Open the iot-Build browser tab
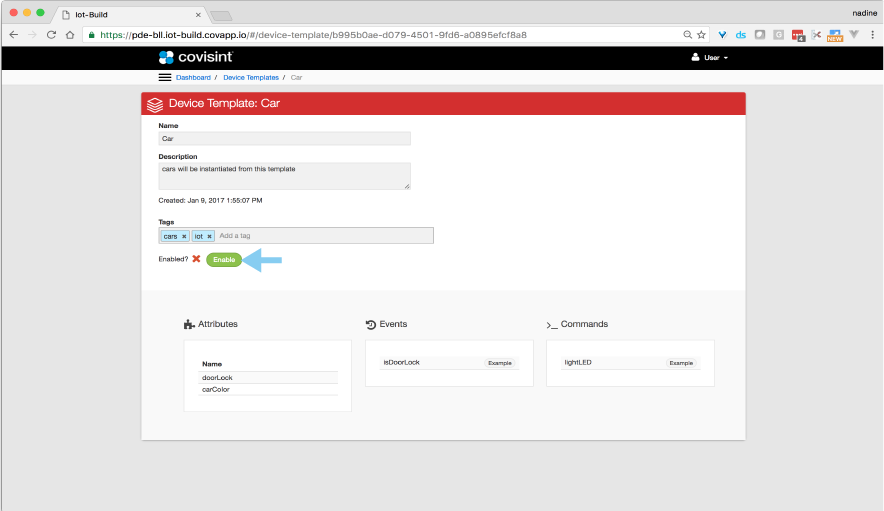Viewport: 884px width, 511px height. click(x=130, y=14)
